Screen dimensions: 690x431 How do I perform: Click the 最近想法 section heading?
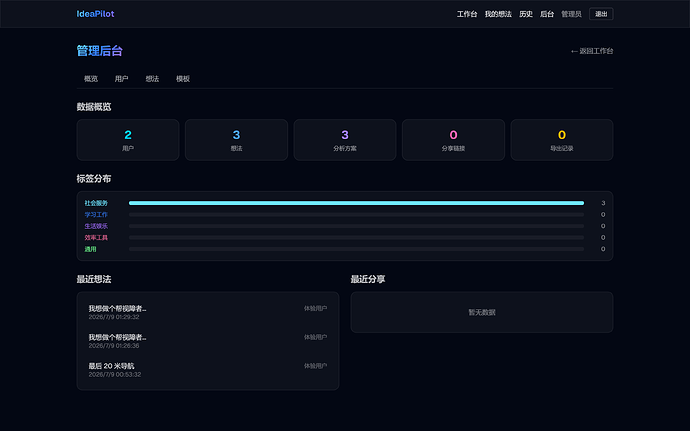(x=94, y=279)
